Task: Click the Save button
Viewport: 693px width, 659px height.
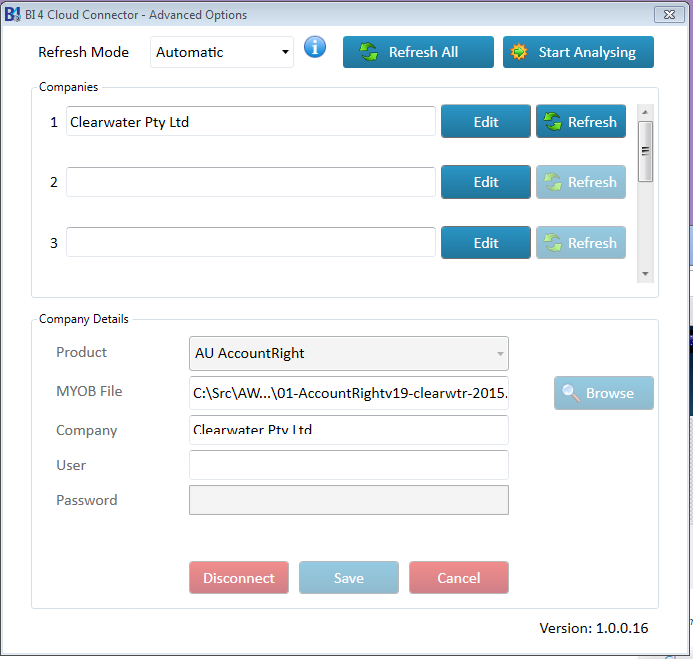Action: 349,578
